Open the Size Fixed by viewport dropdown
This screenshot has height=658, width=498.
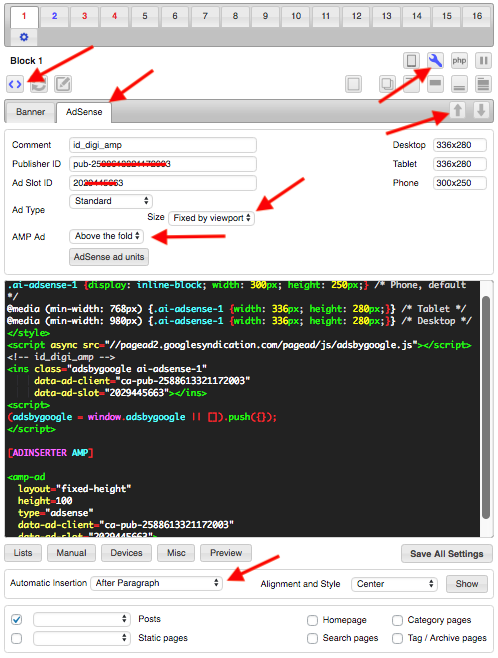click(211, 218)
